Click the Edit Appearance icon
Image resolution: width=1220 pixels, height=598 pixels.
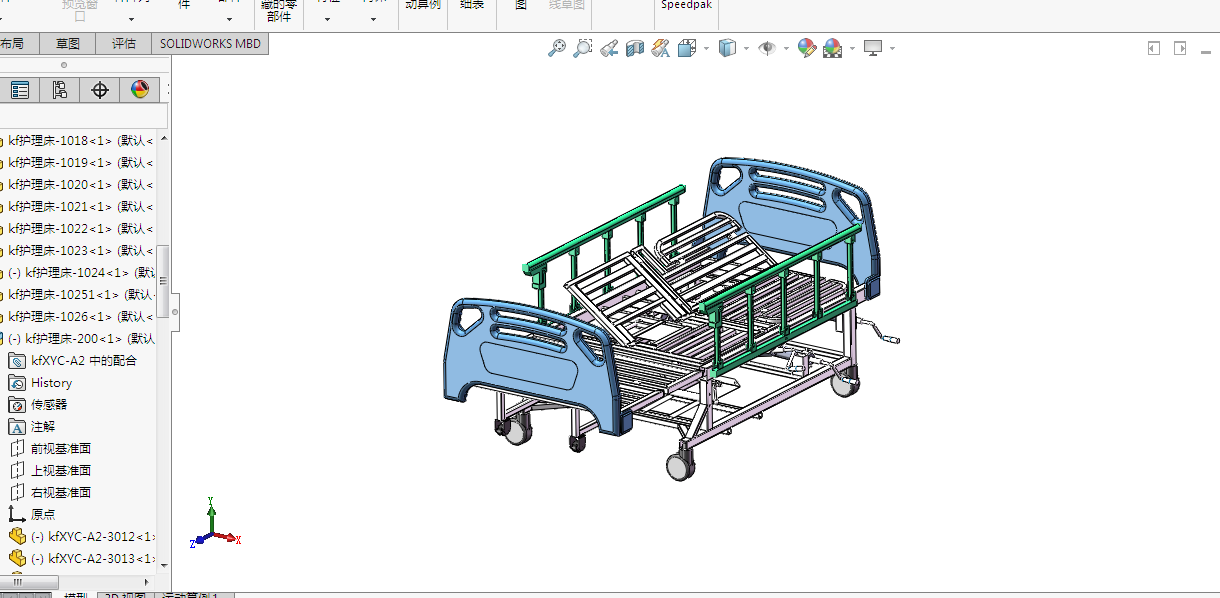[807, 47]
